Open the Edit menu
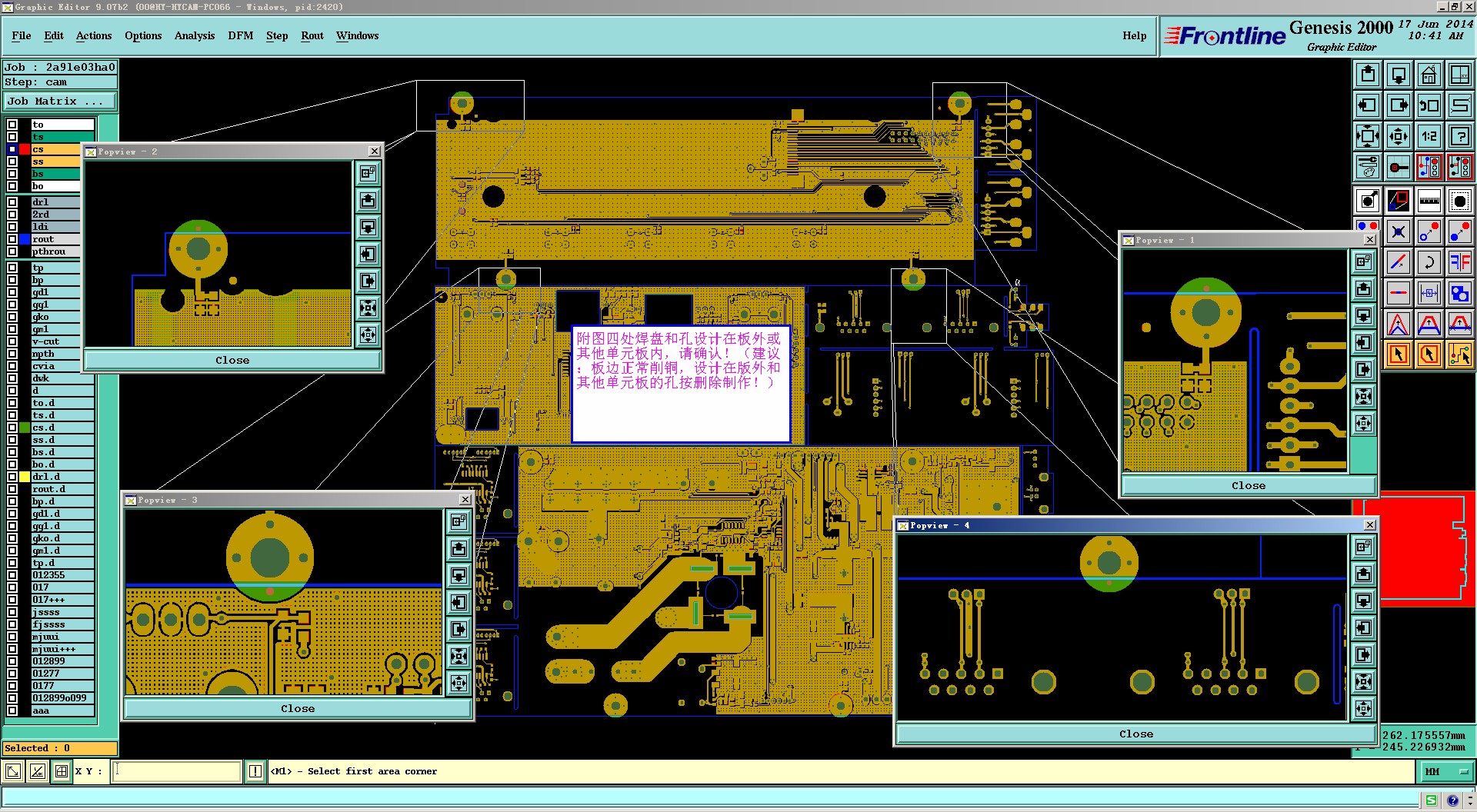 coord(54,35)
